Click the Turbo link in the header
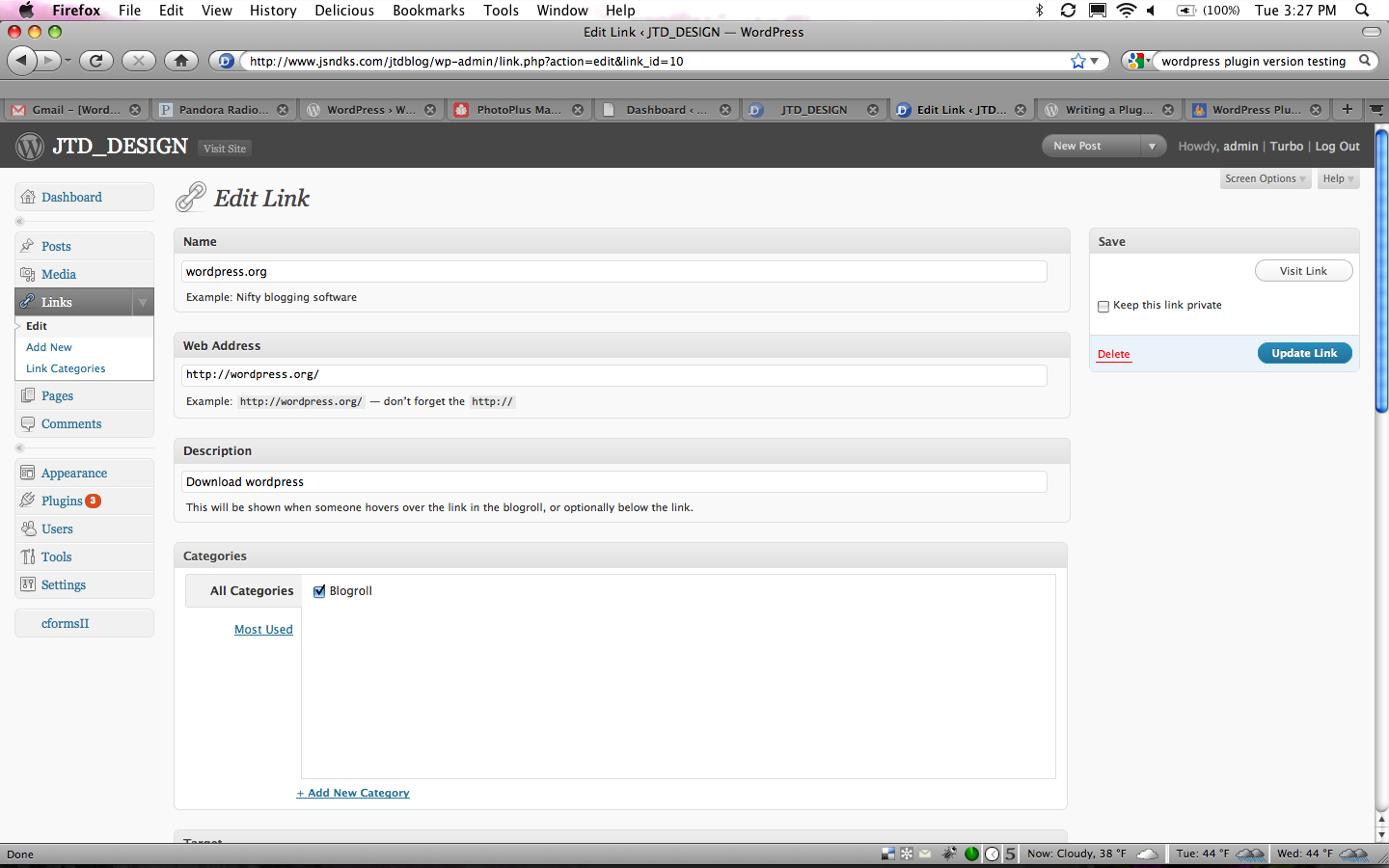This screenshot has height=868, width=1389. [x=1287, y=147]
